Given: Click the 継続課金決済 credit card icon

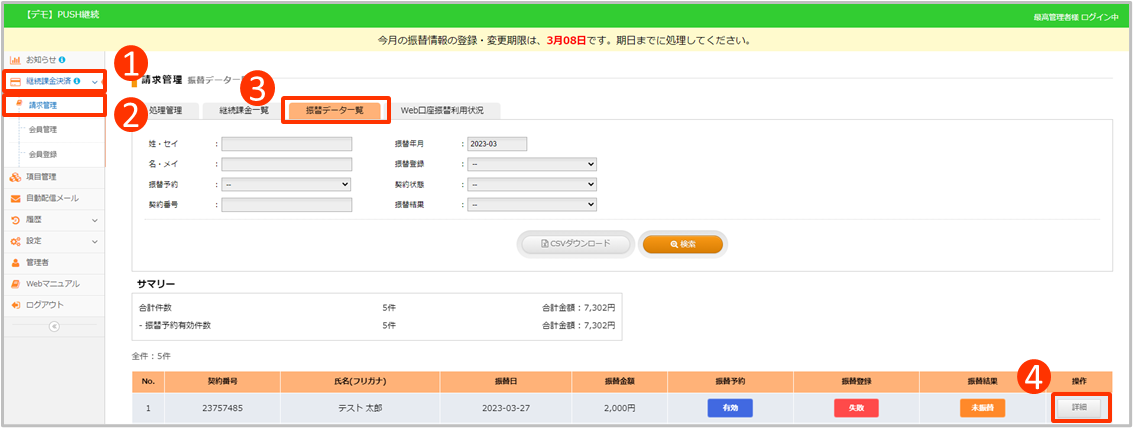Looking at the screenshot, I should (x=16, y=82).
